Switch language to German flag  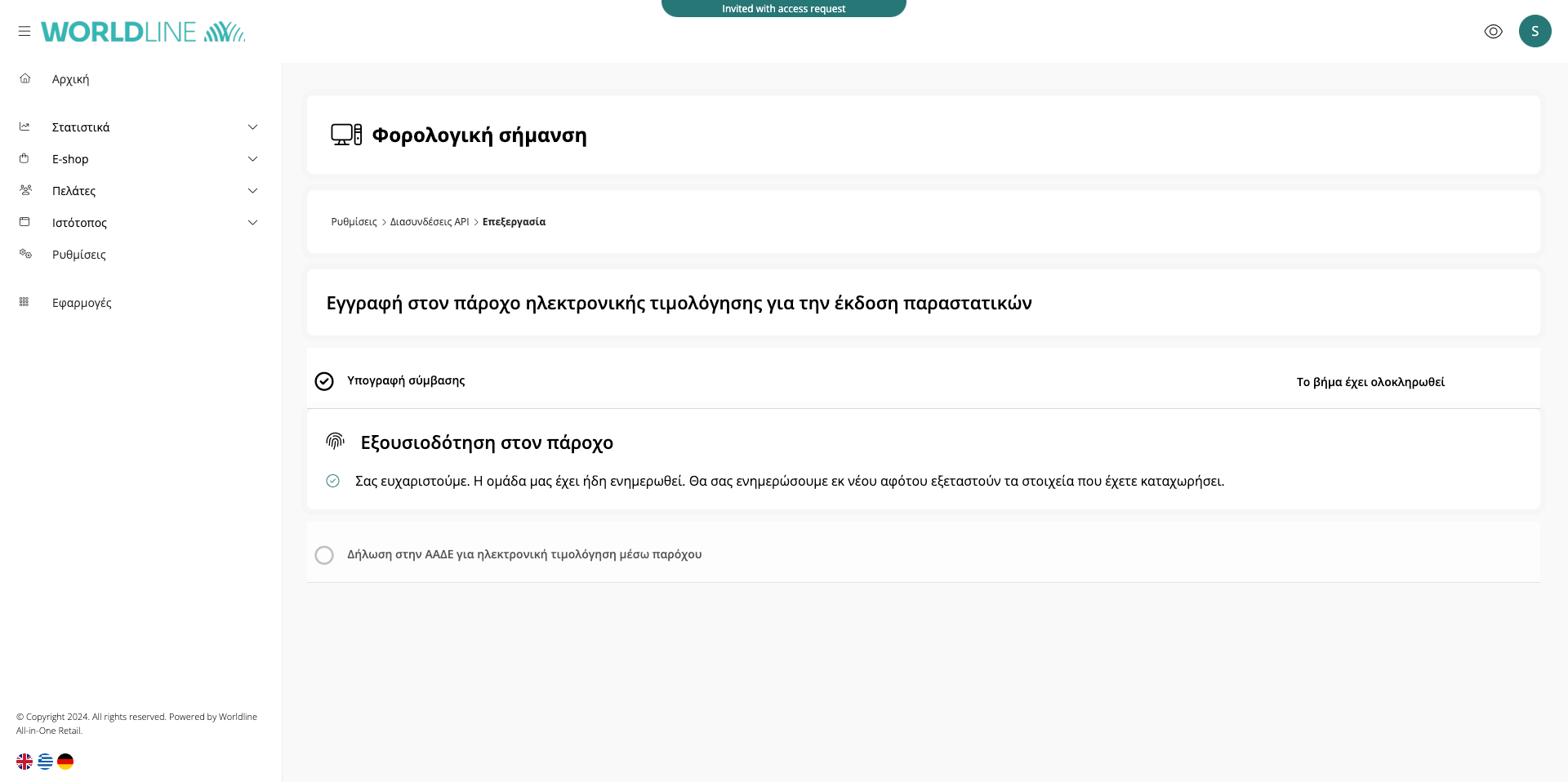[x=65, y=762]
